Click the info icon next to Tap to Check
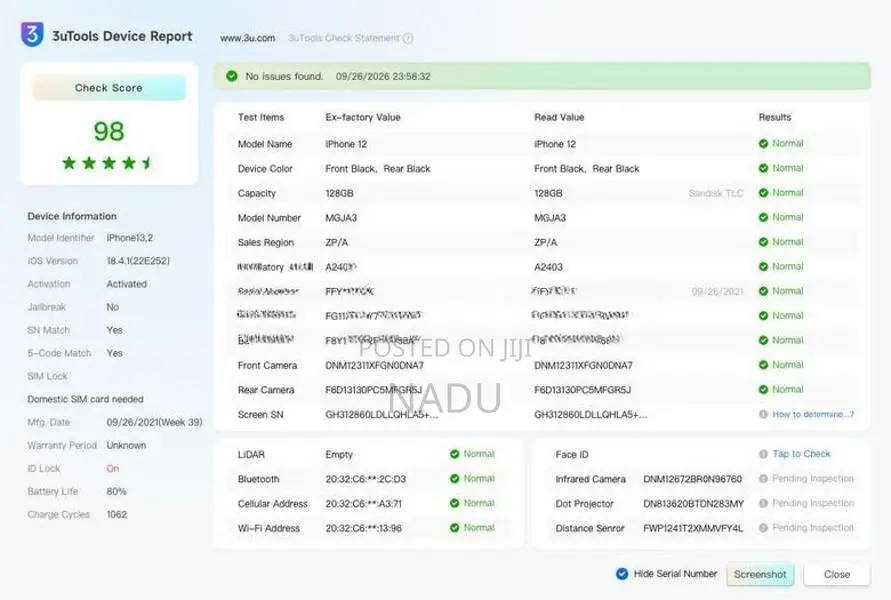Viewport: 891px width, 600px height. click(x=763, y=454)
